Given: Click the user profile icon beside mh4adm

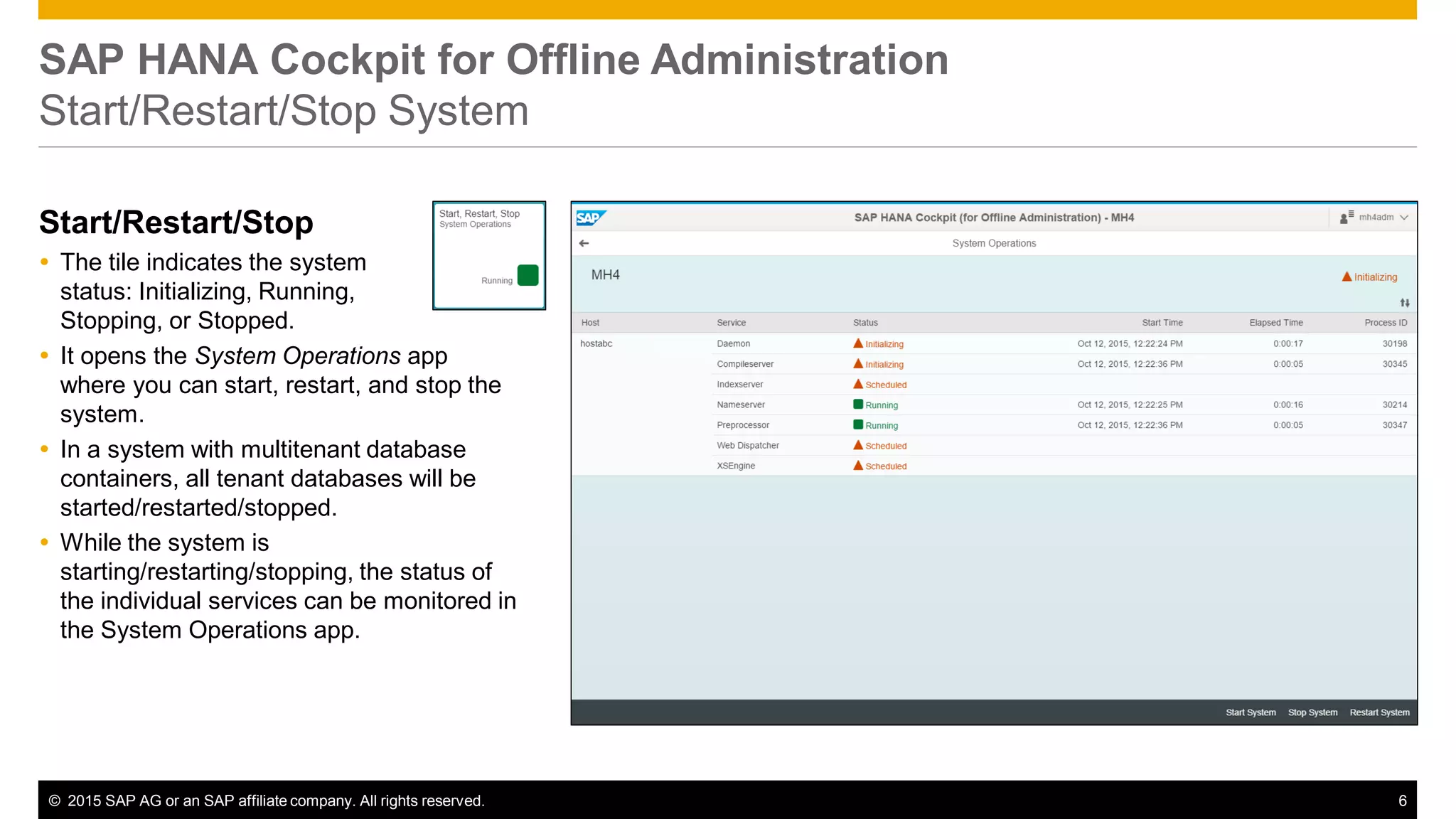Looking at the screenshot, I should 1347,218.
